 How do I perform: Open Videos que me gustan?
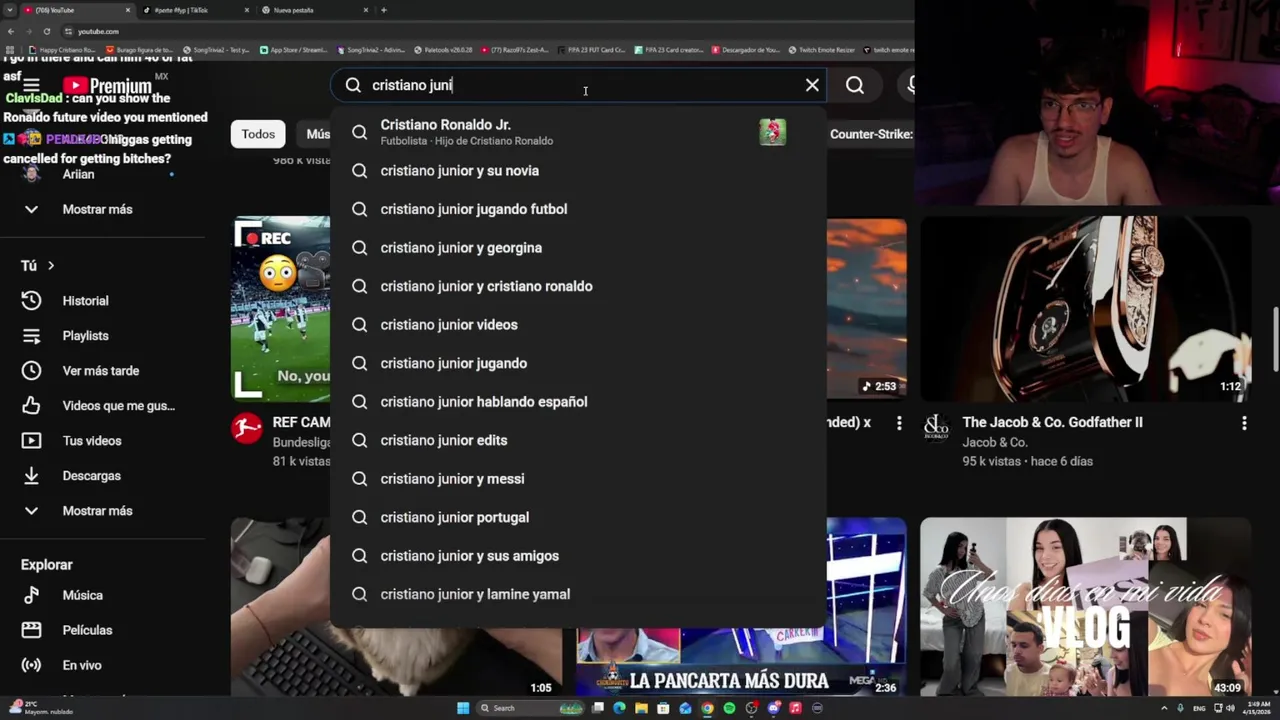[x=118, y=406]
